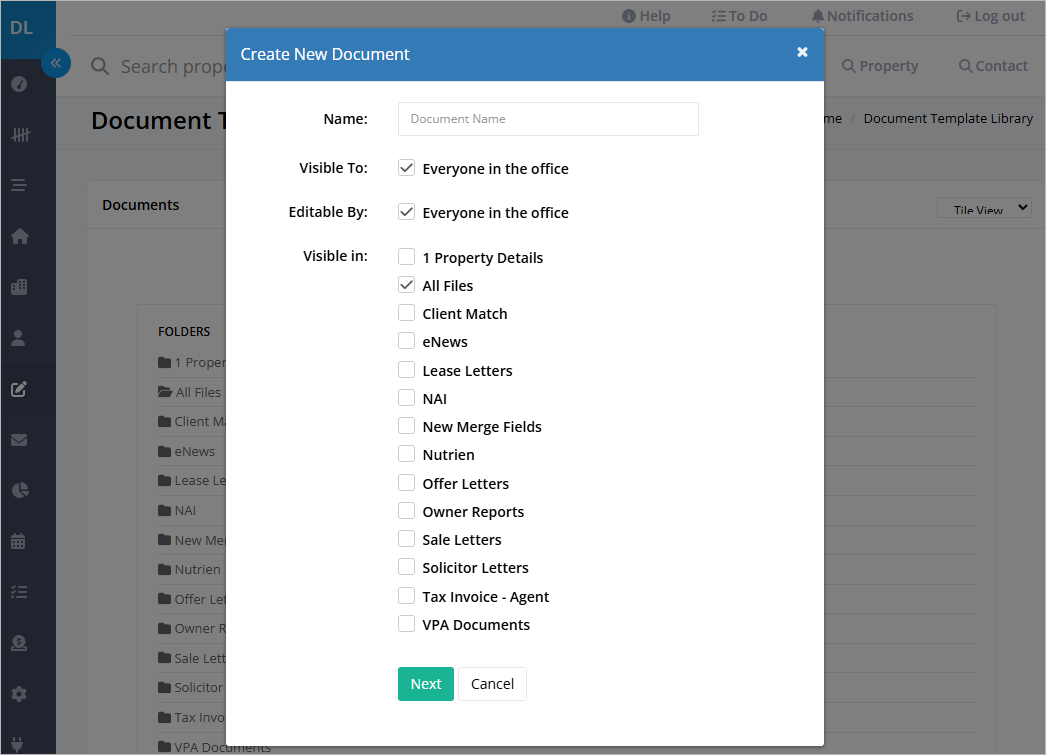Collapse sidebar with double-chevron button
The image size is (1046, 755).
[x=56, y=63]
